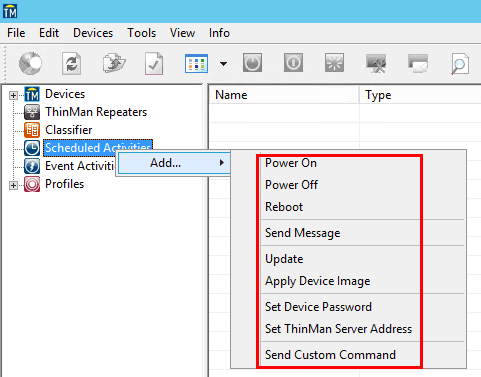Click the Event Activities lightning icon
This screenshot has height=377, width=481.
click(x=32, y=166)
